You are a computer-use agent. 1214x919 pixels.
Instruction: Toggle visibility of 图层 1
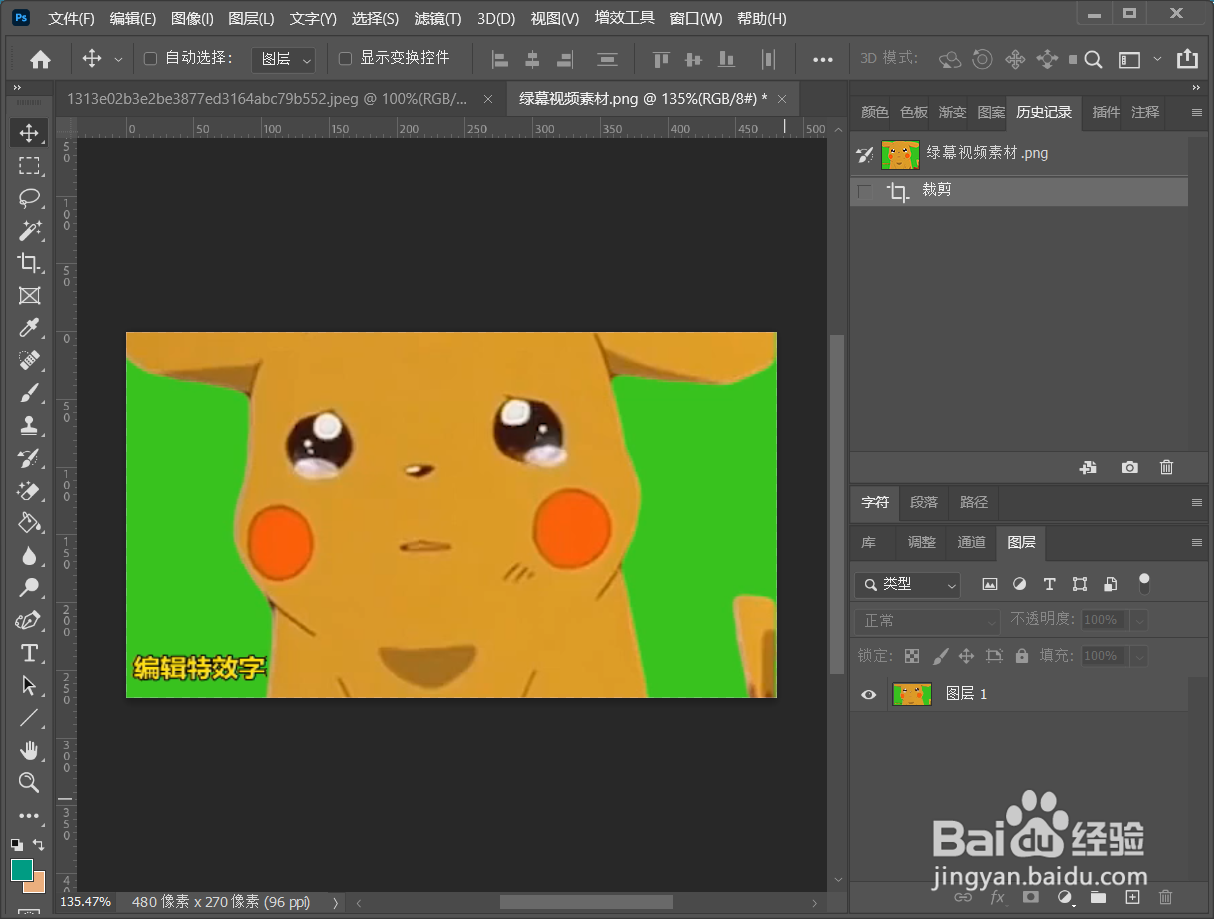tap(868, 694)
